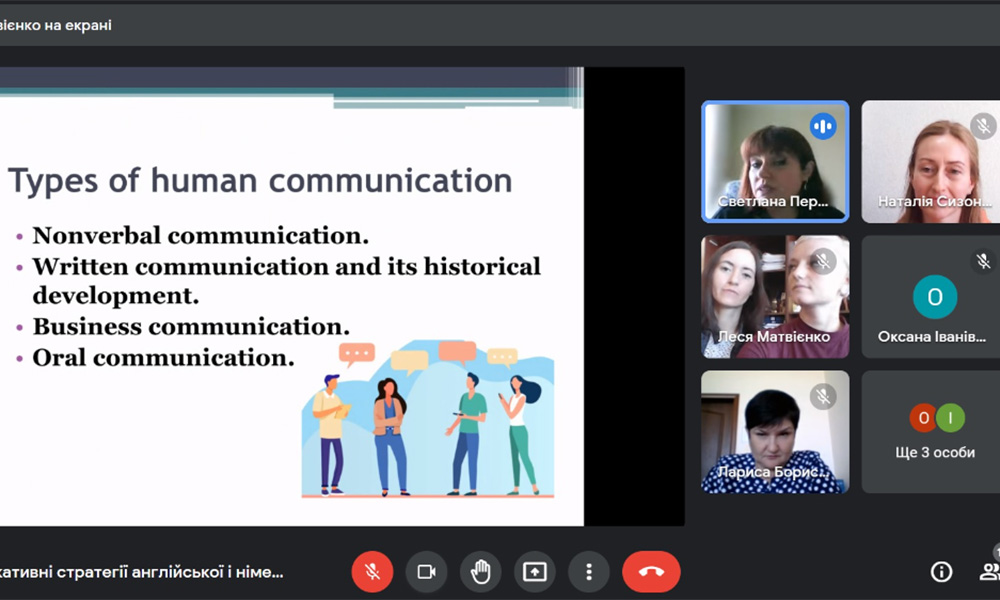
Task: Expand the 'Ще 3 особи' participants tile
Action: [x=934, y=432]
